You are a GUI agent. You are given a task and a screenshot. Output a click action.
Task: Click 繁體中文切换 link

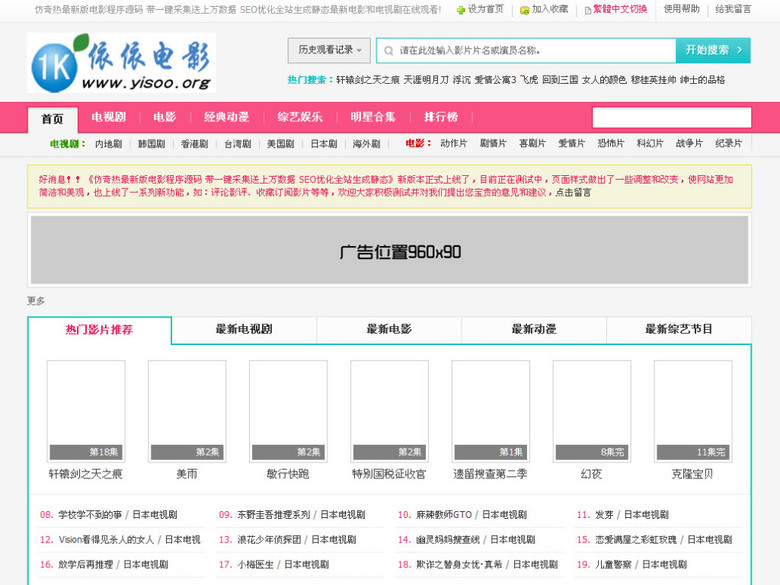620,9
